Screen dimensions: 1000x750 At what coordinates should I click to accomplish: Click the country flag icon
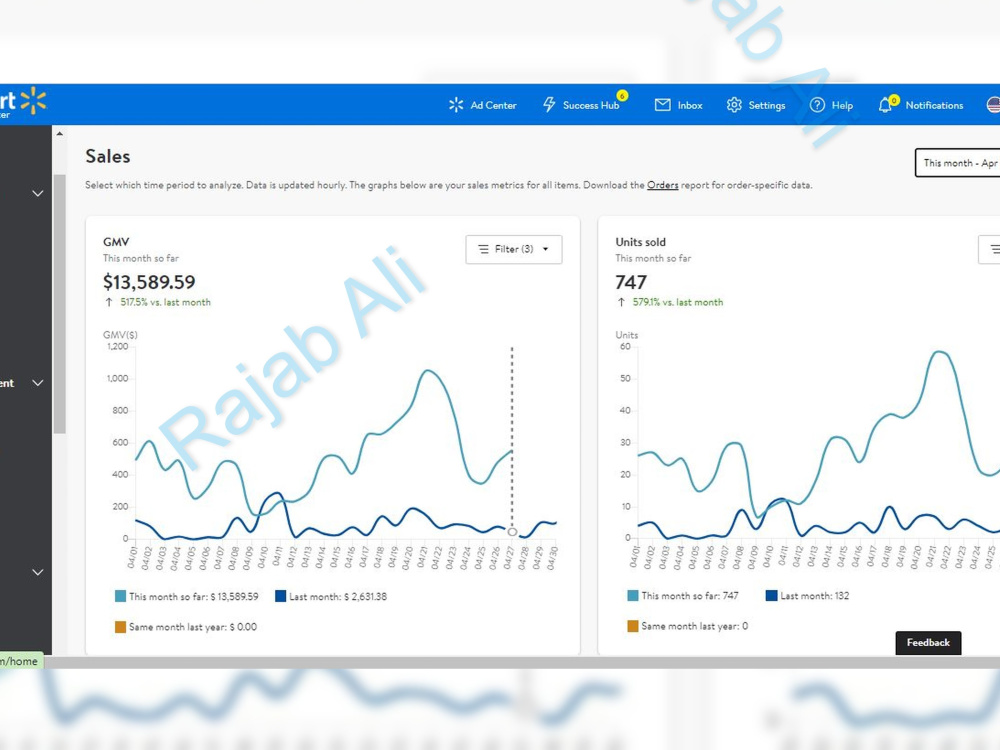click(993, 105)
